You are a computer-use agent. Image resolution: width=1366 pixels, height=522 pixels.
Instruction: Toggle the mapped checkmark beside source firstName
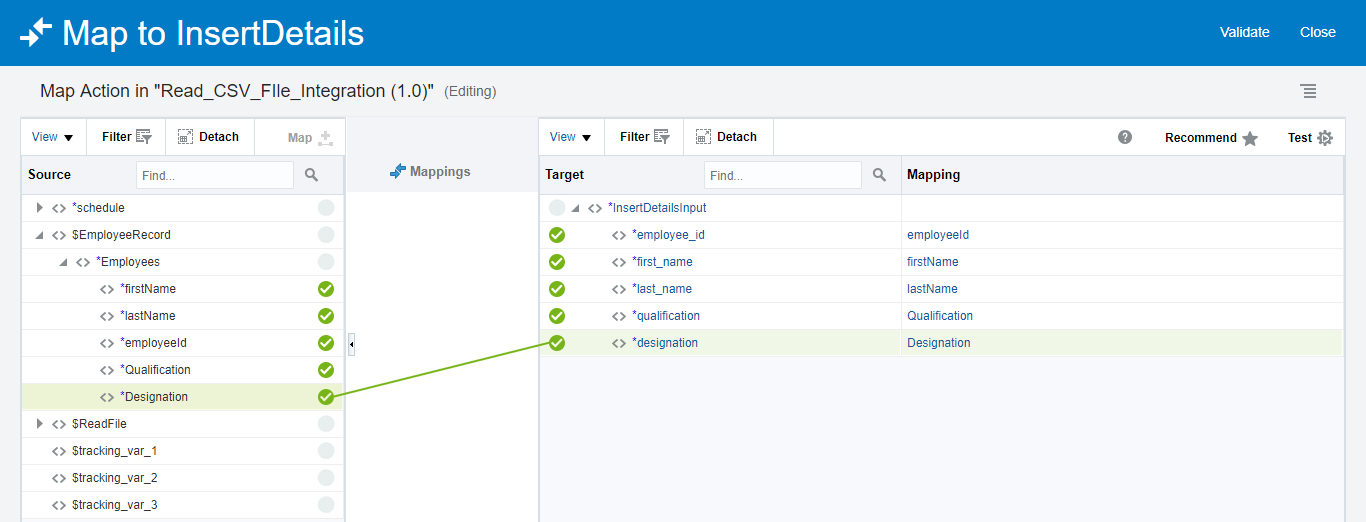point(325,289)
